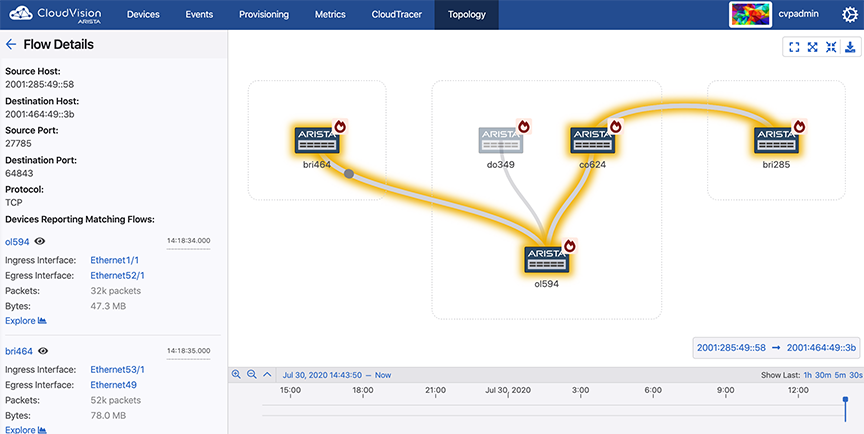Open the Ethernet53/1 ingress interface link
Image resolution: width=864 pixels, height=434 pixels.
117,370
